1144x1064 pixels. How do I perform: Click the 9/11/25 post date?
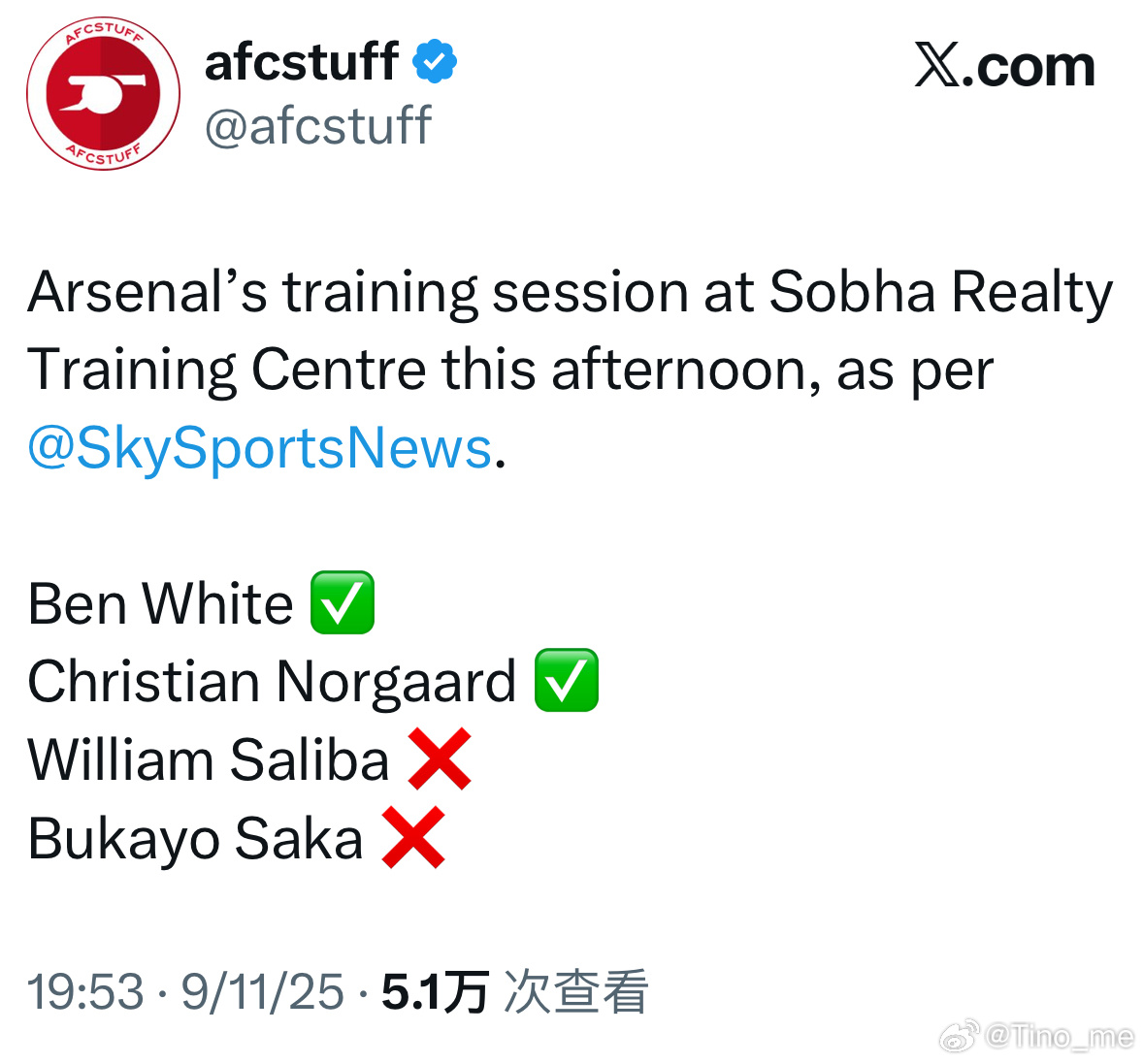262,992
